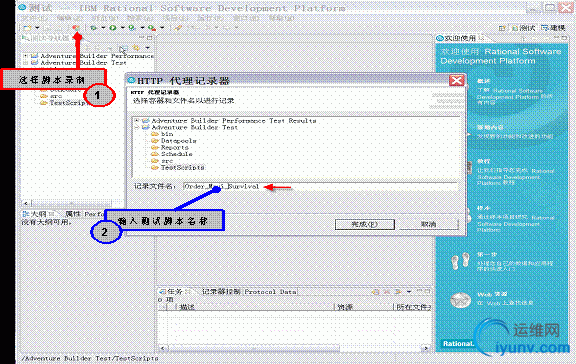Open the navigator view menu dropdown
576x364 pixels.
click(x=148, y=48)
